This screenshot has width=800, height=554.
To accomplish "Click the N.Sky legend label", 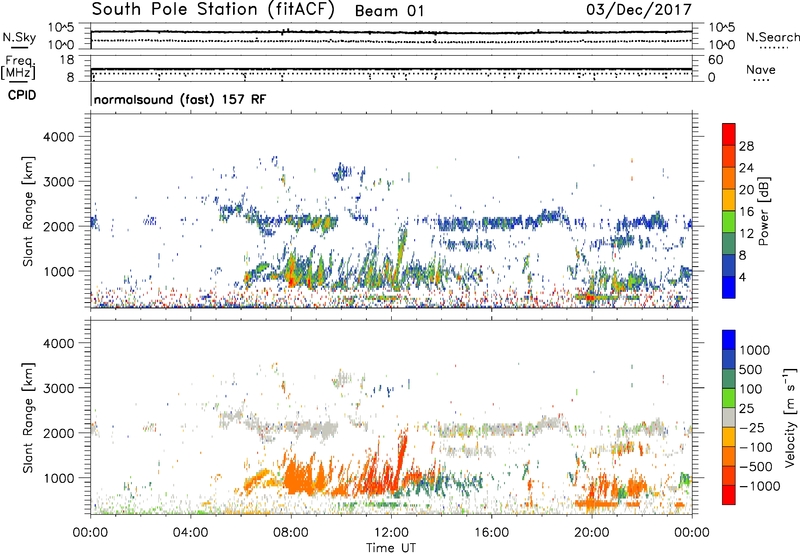I will pos(19,37).
